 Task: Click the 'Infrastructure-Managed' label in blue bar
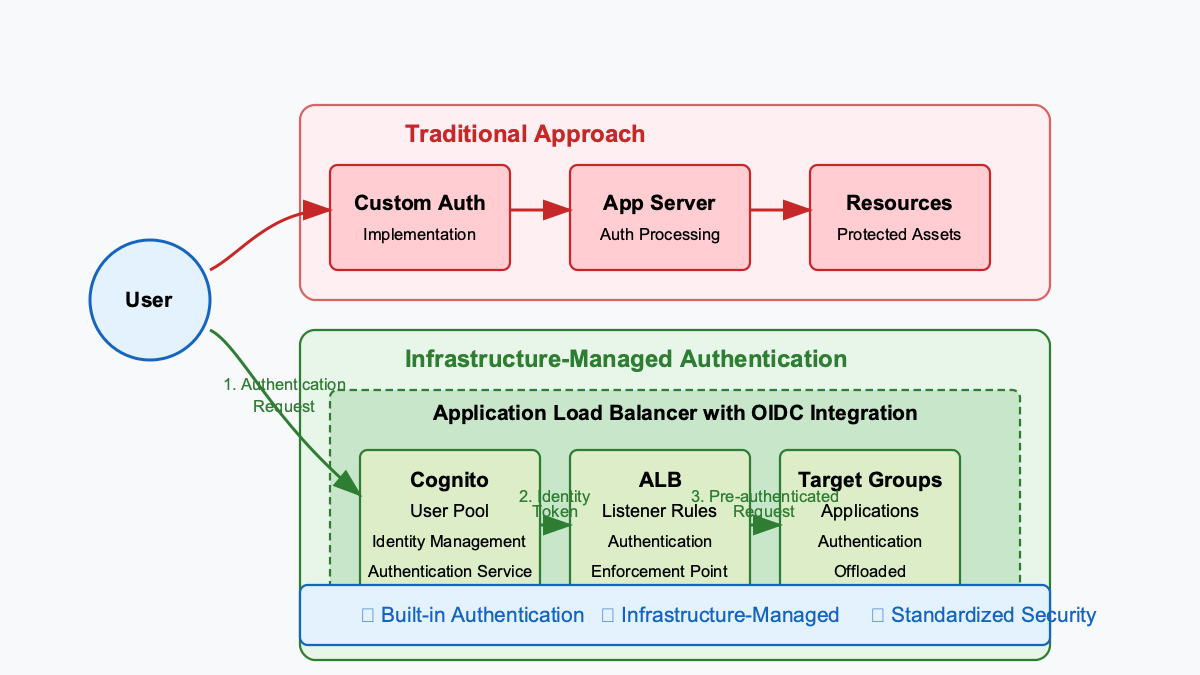click(730, 615)
